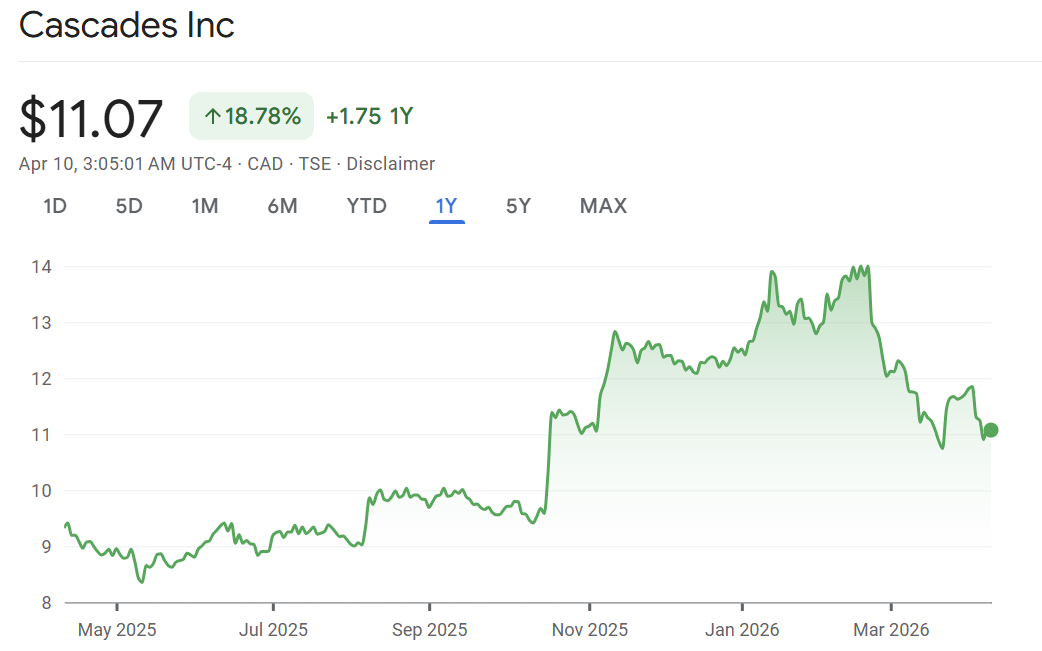Screen dimensions: 1042x651
Task: Click the Cascades Inc title
Action: tap(127, 25)
